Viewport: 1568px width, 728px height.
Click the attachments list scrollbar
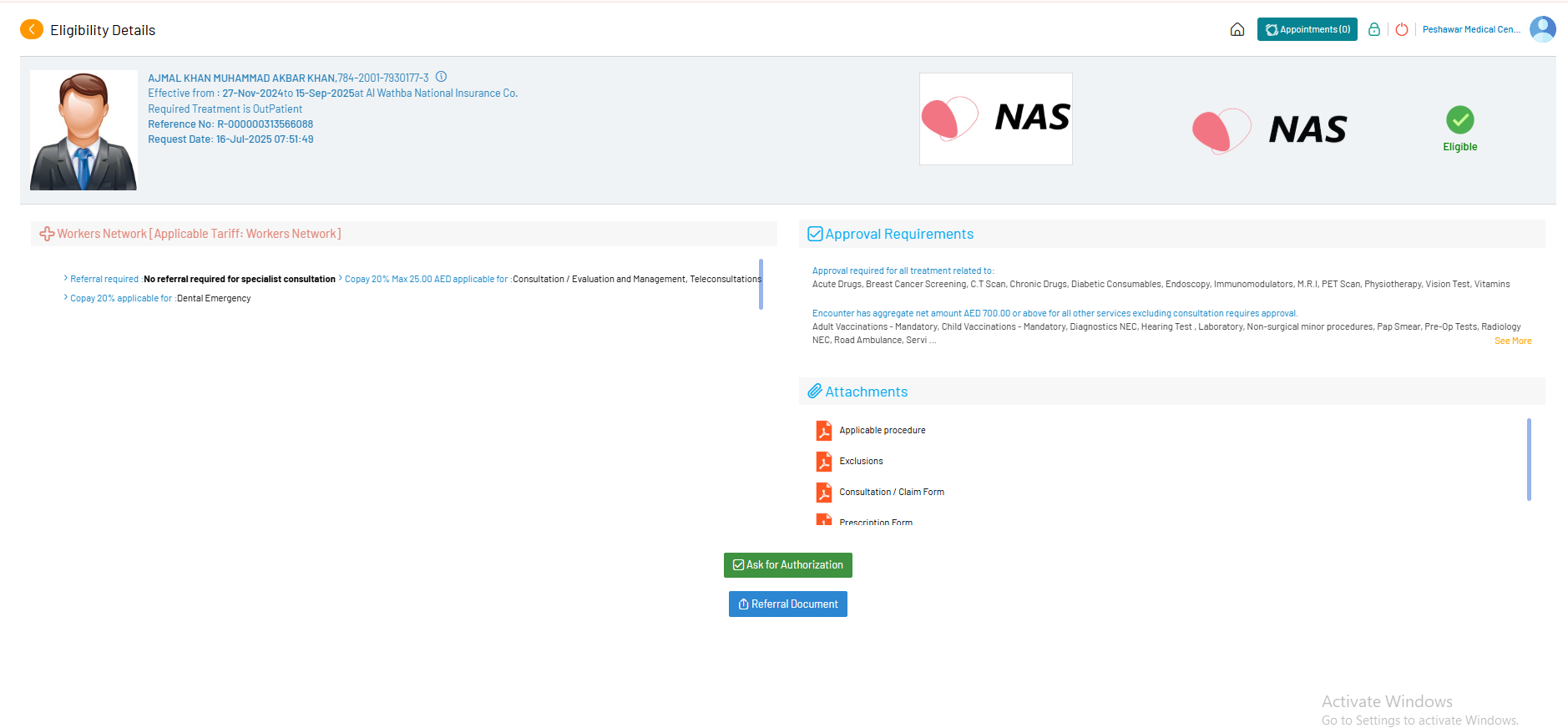tap(1529, 459)
